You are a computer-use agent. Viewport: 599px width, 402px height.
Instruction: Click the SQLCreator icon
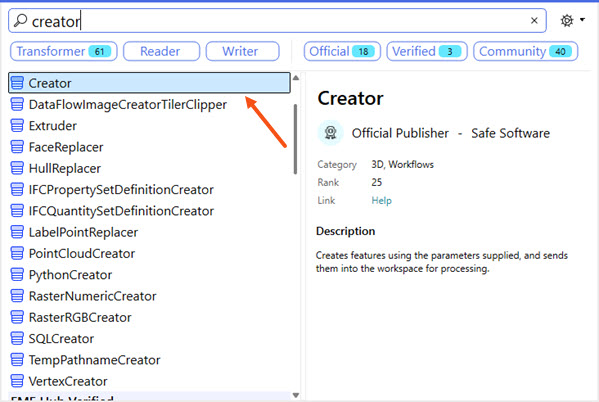pos(17,339)
